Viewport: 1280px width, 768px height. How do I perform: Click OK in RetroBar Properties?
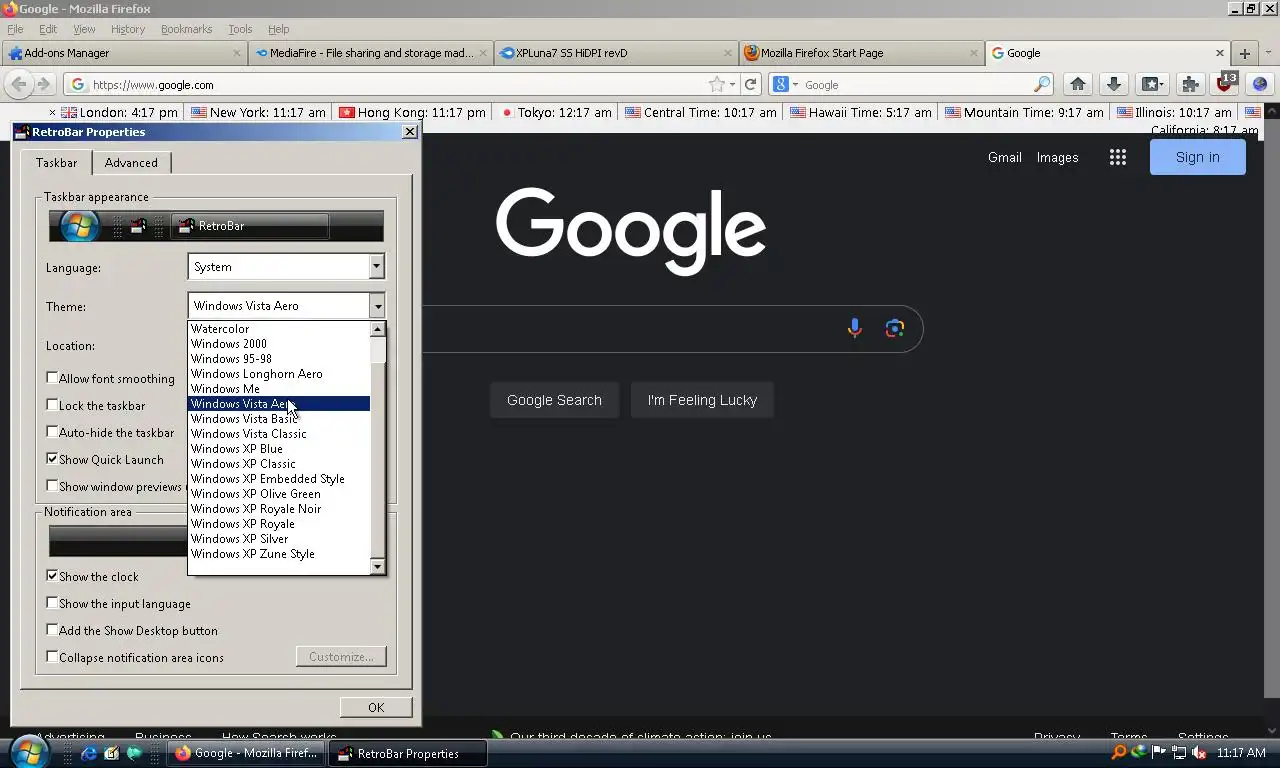tap(376, 707)
